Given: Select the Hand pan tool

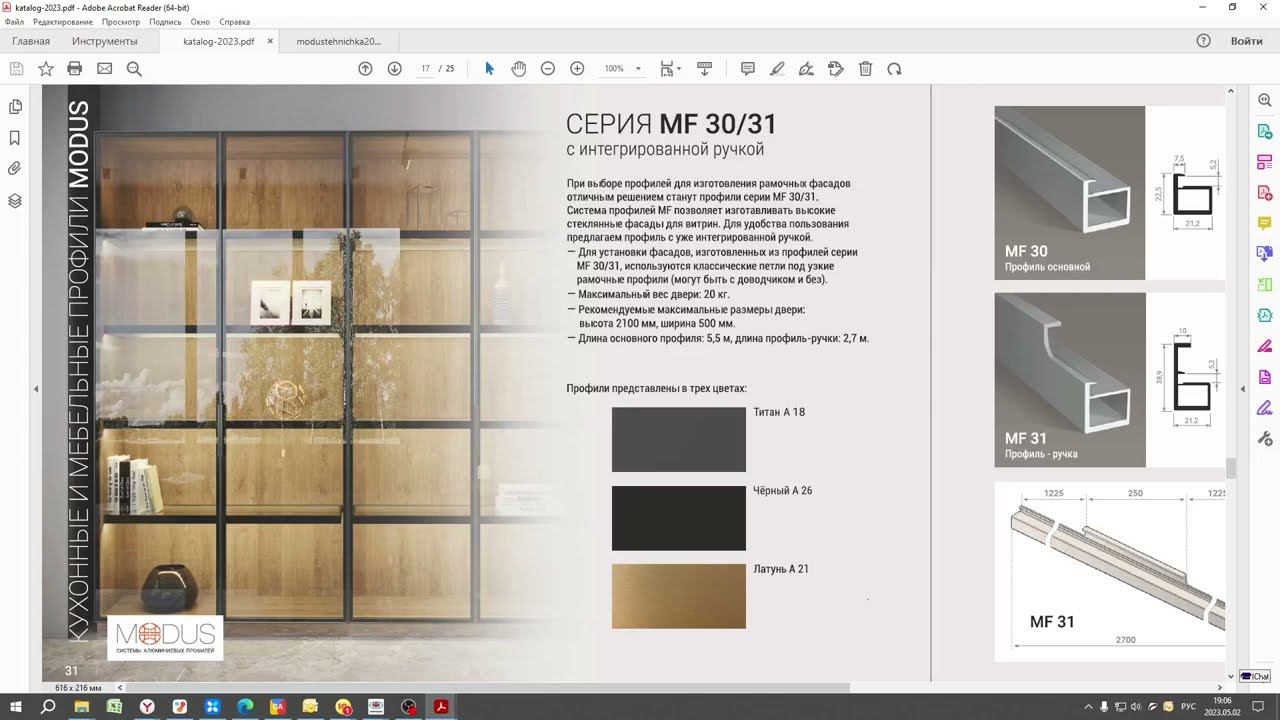Looking at the screenshot, I should click(518, 69).
